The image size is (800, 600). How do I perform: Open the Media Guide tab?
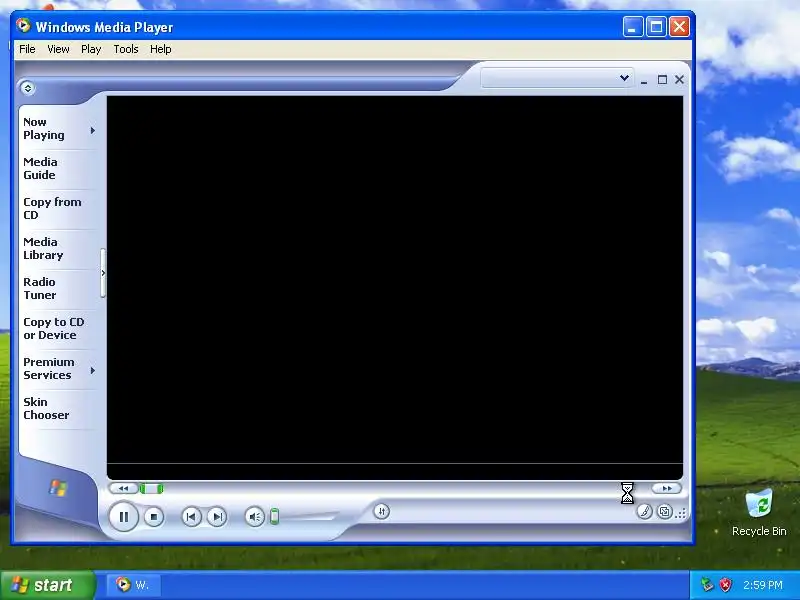(40, 168)
